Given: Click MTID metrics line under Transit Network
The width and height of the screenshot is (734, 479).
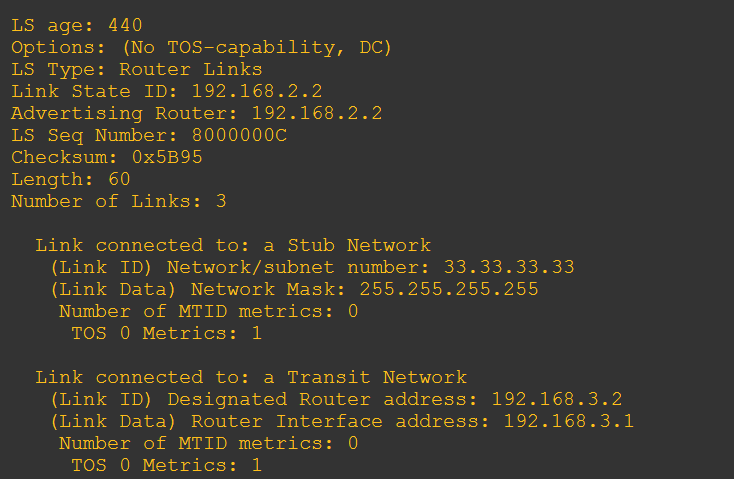Looking at the screenshot, I should (208, 443).
